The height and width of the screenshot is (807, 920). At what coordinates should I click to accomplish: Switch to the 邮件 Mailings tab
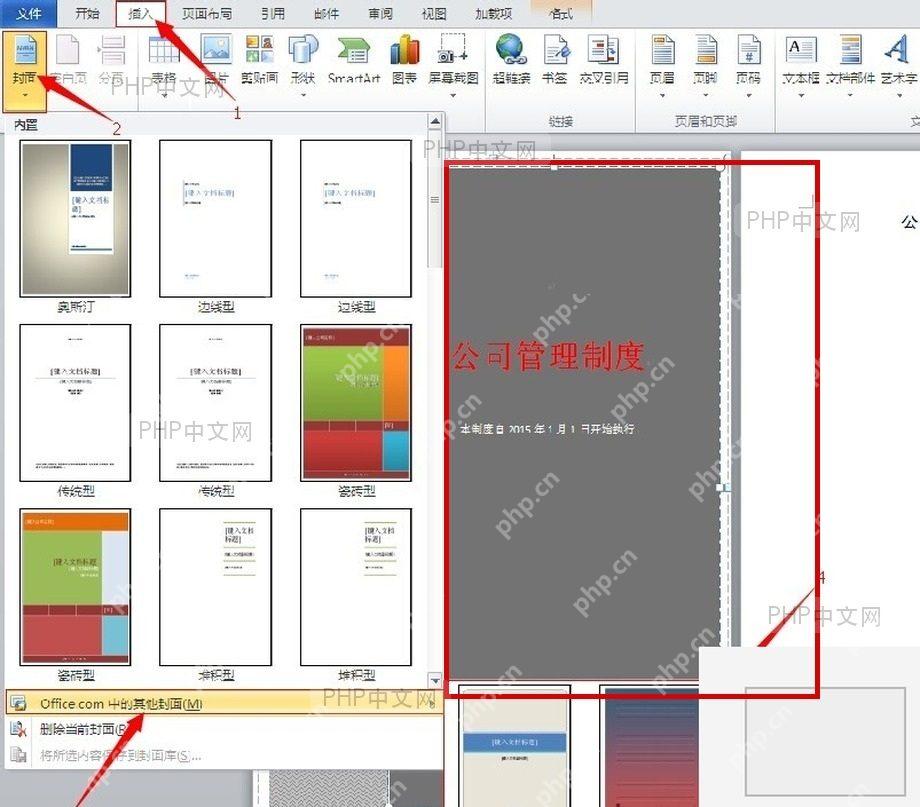tap(327, 13)
